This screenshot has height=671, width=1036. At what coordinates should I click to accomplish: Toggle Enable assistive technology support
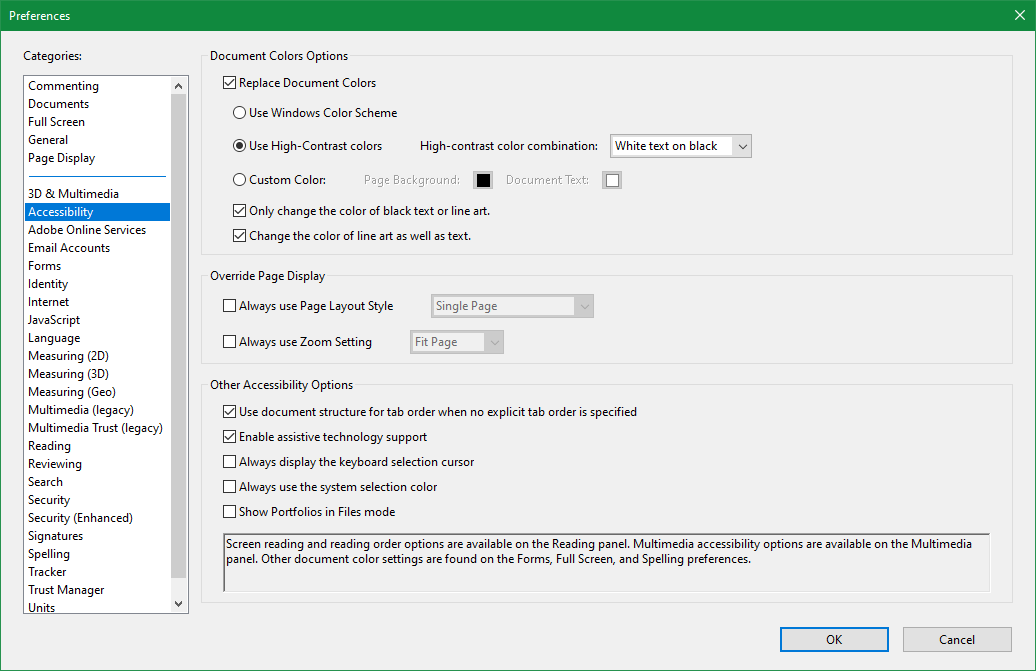(229, 437)
